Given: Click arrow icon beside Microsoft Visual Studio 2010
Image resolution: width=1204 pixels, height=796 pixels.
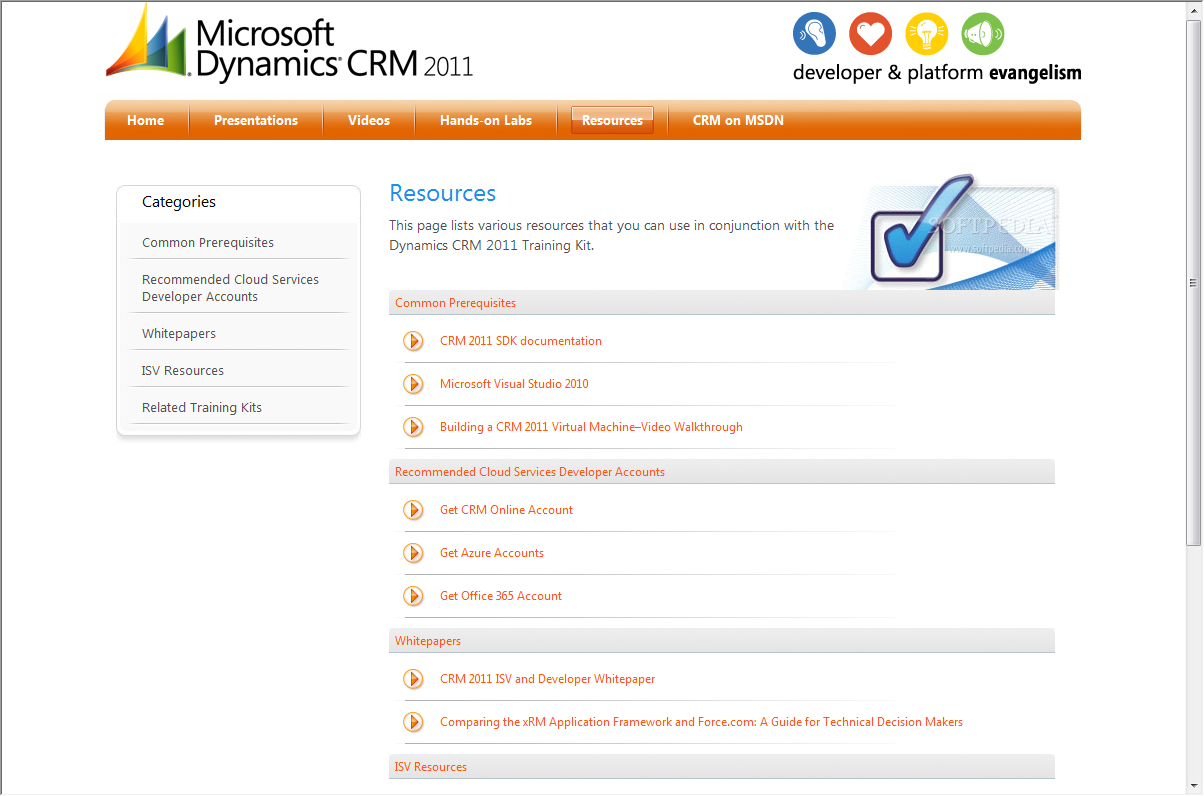Looking at the screenshot, I should 413,384.
